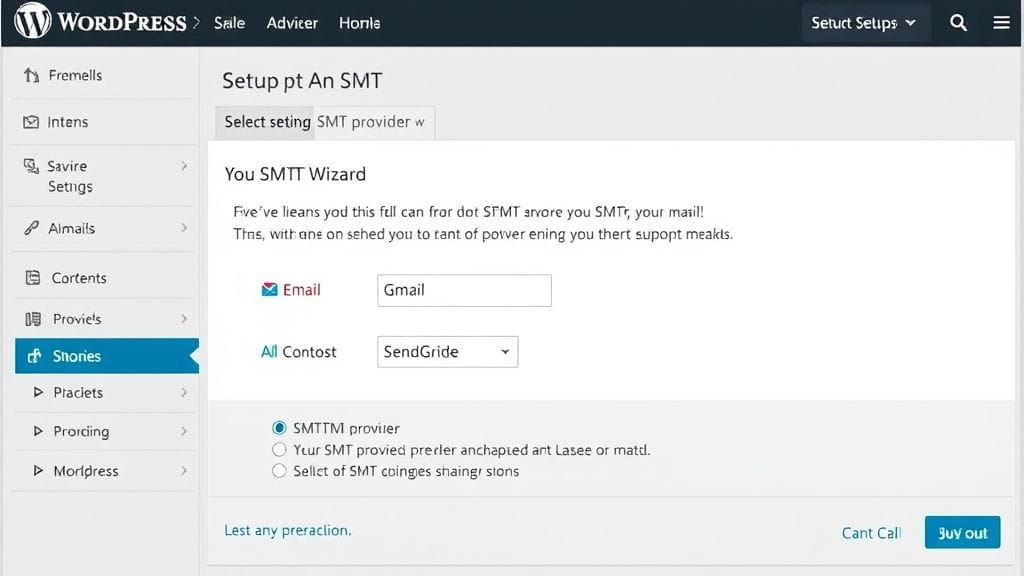This screenshot has height=576, width=1024.
Task: Select the Shories sidebar item
Action: [75, 356]
